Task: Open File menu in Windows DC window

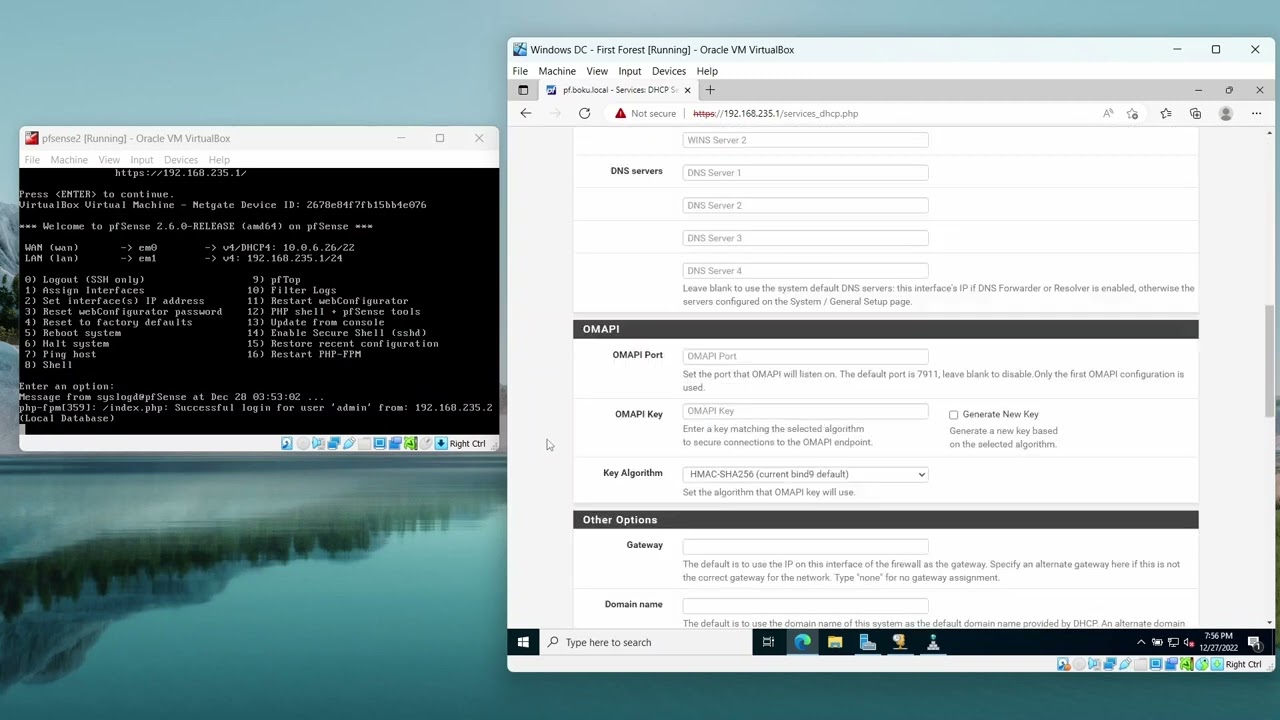Action: pos(520,71)
